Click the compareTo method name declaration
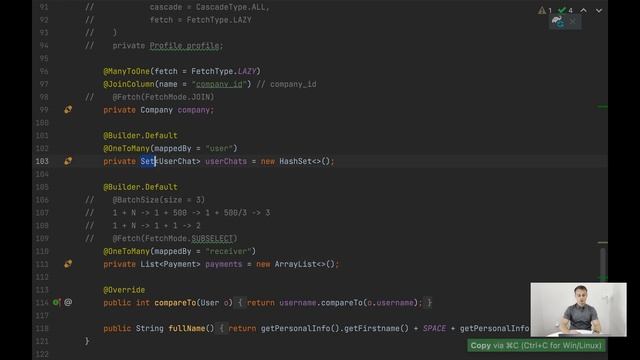Screen dimensions: 640x360 coord(175,303)
